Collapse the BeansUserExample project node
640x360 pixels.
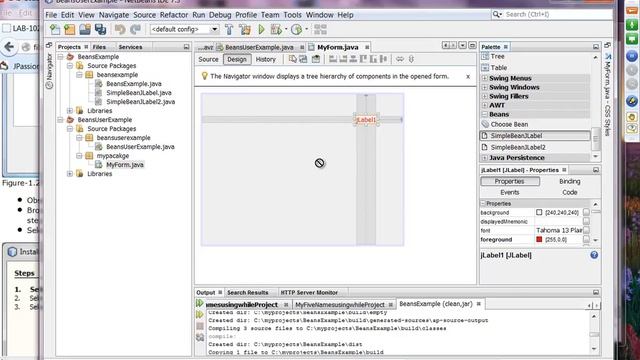[x=60, y=120]
